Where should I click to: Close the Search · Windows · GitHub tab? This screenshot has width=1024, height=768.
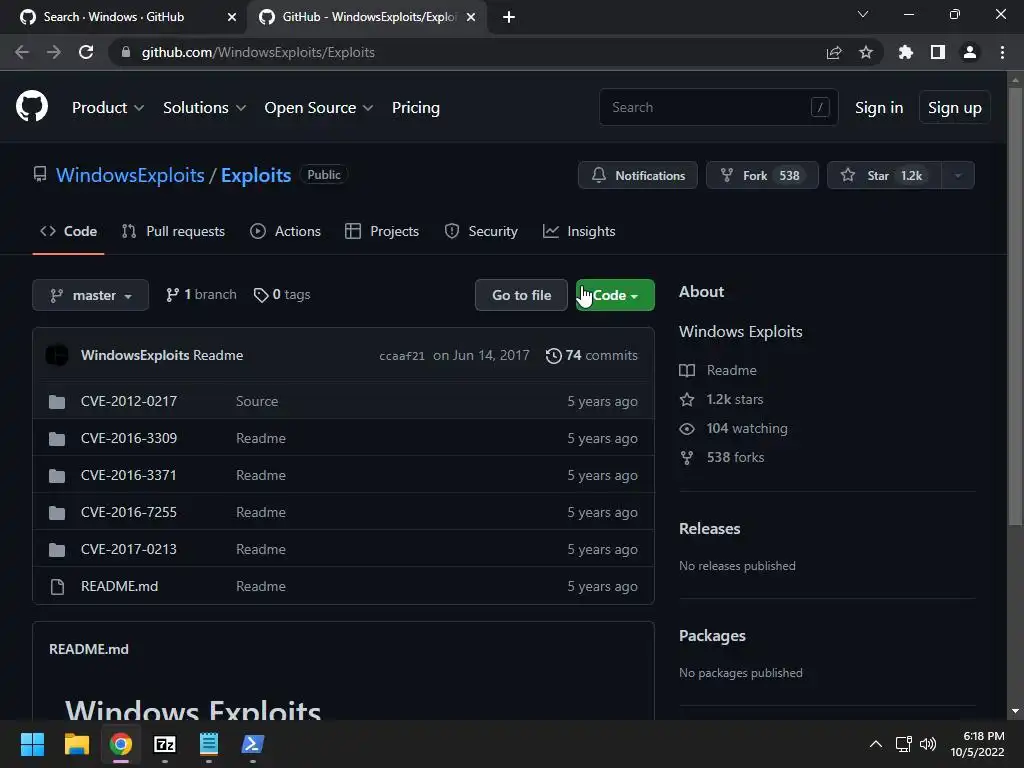tap(231, 17)
